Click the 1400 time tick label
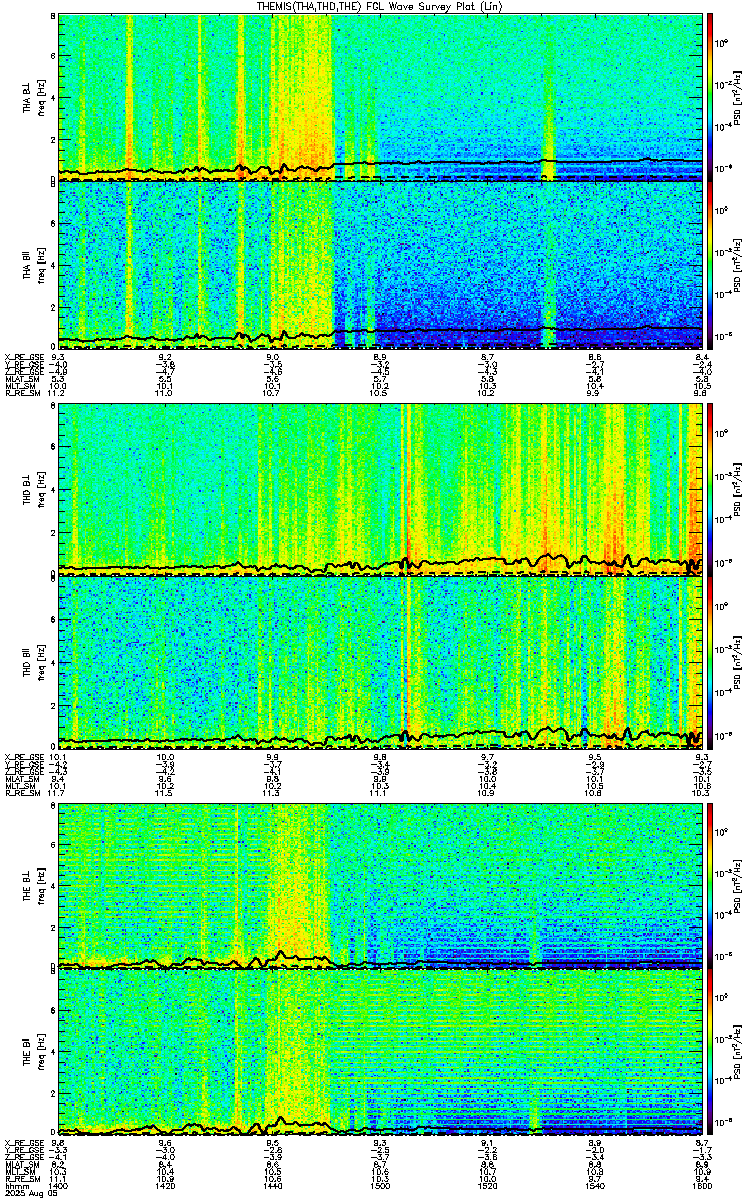750x1200 pixels. pyautogui.click(x=59, y=1188)
